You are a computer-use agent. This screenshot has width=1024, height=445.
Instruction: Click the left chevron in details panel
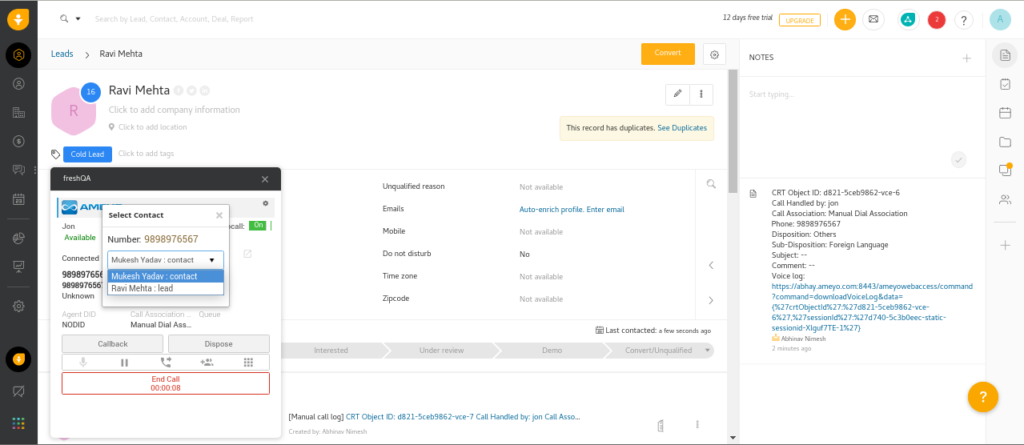click(711, 265)
